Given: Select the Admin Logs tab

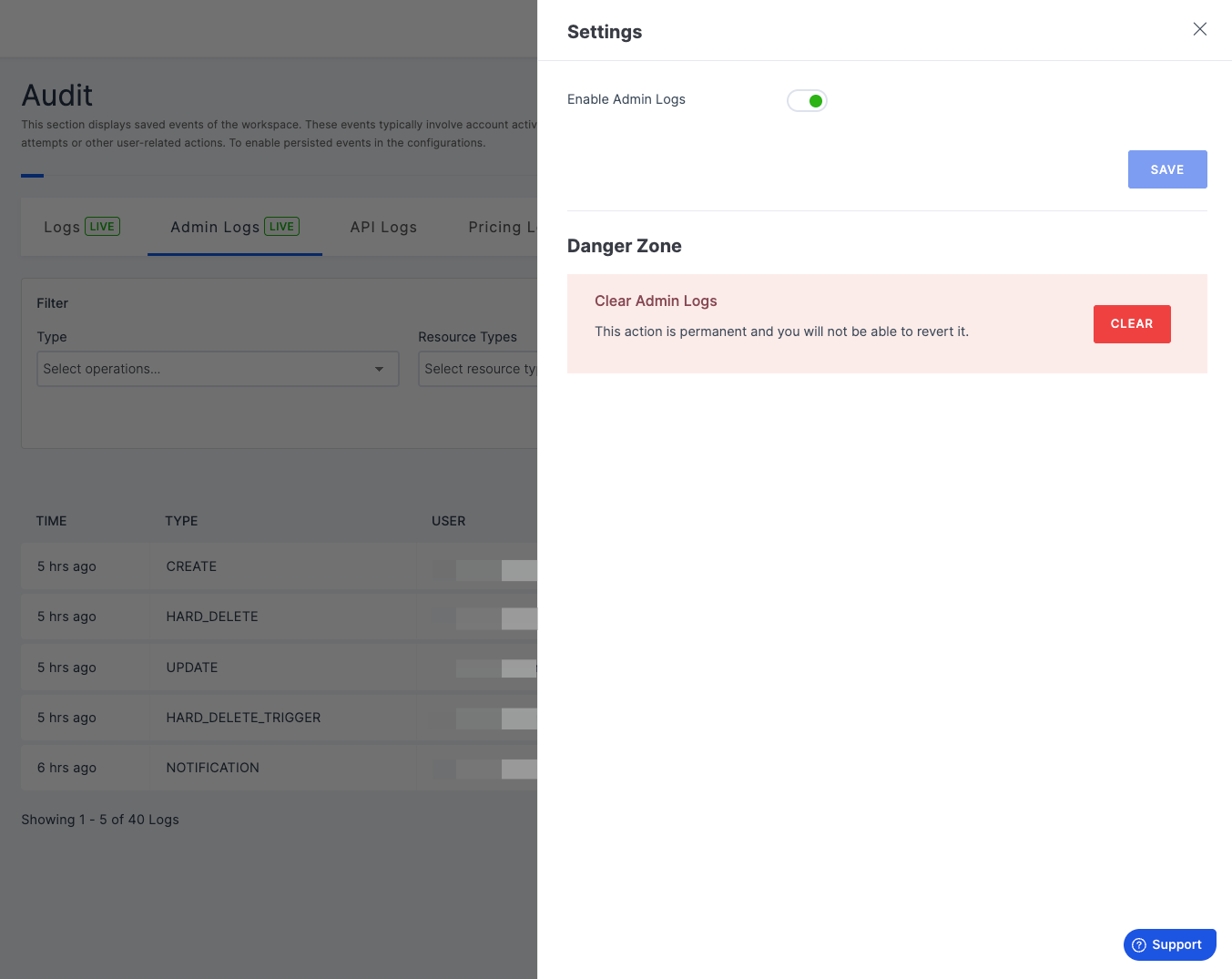Looking at the screenshot, I should [x=234, y=227].
